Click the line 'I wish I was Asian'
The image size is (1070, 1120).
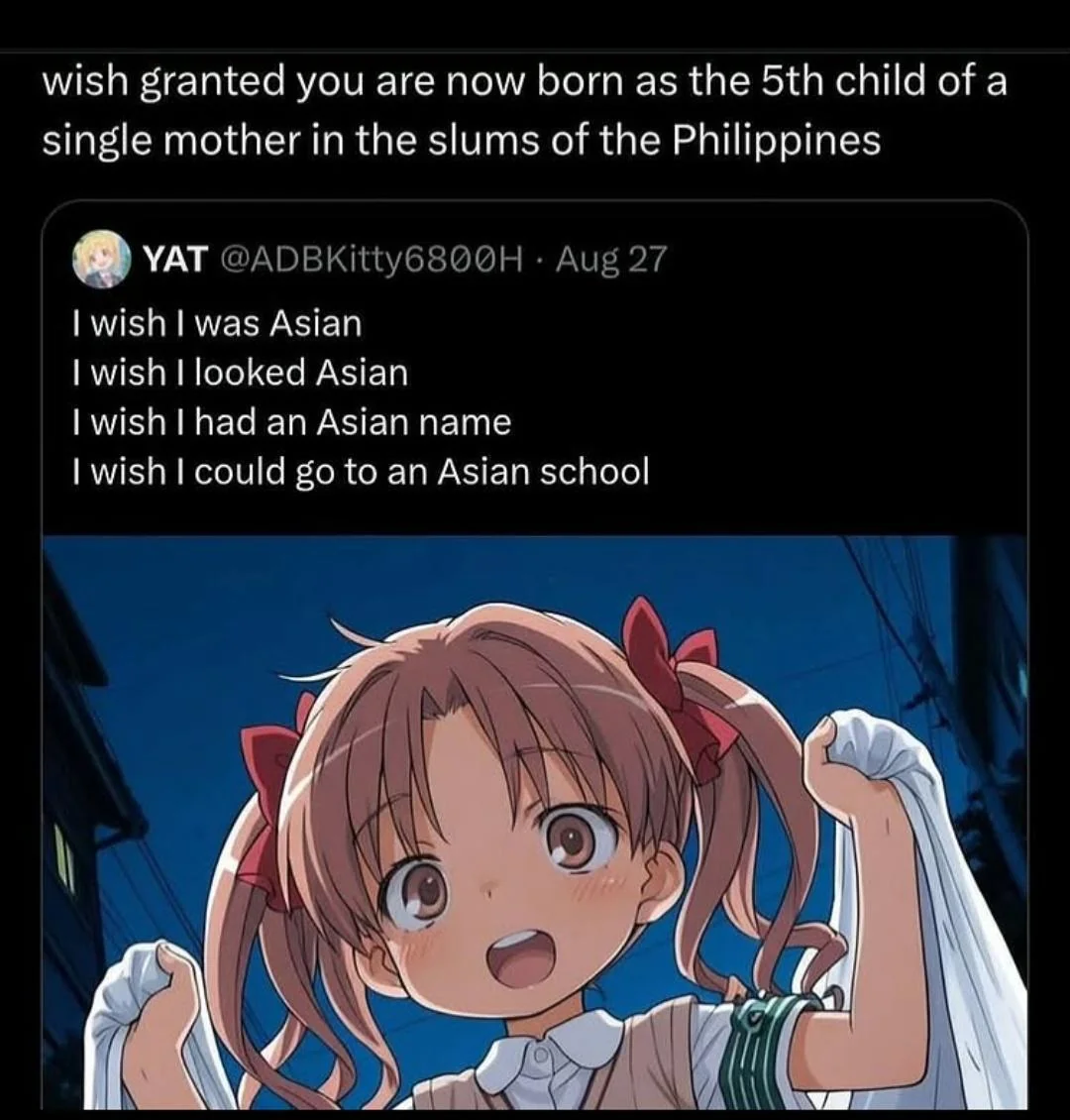[217, 323]
